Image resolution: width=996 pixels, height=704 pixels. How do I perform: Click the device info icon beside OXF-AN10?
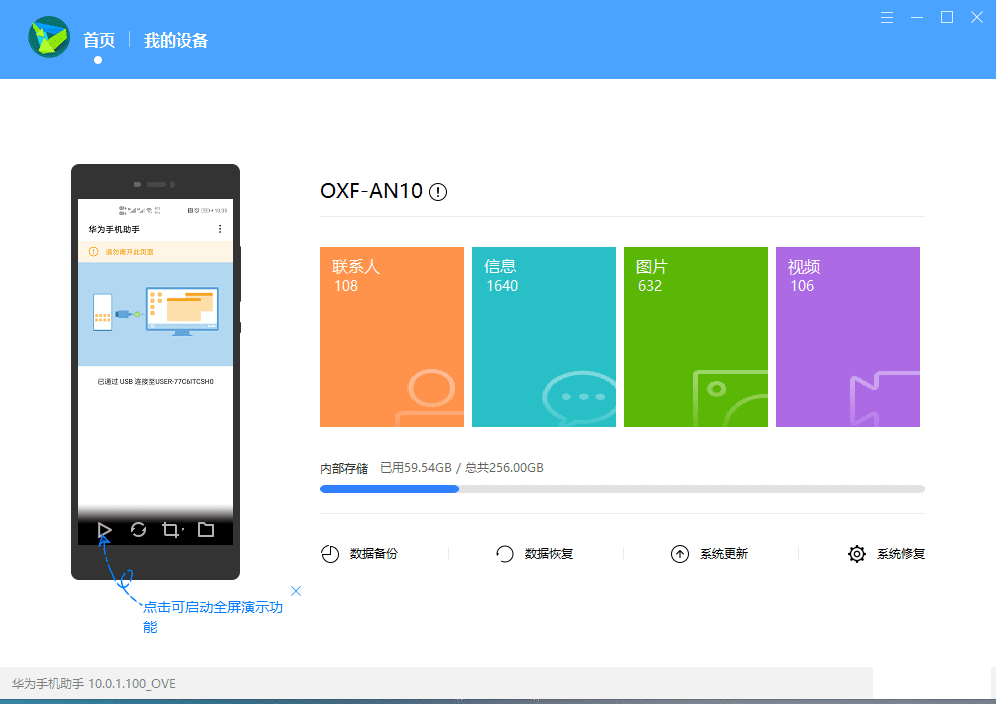coord(438,192)
